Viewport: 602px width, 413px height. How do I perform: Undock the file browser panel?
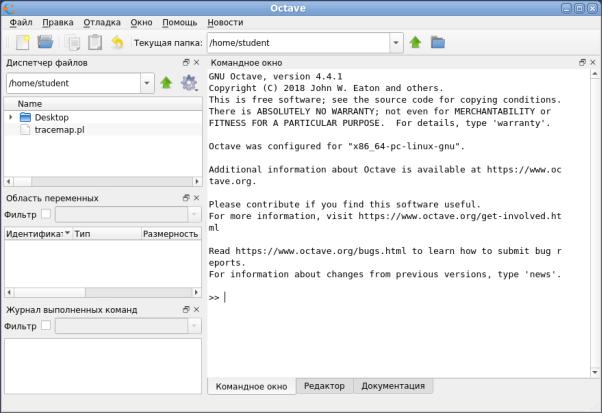click(186, 62)
